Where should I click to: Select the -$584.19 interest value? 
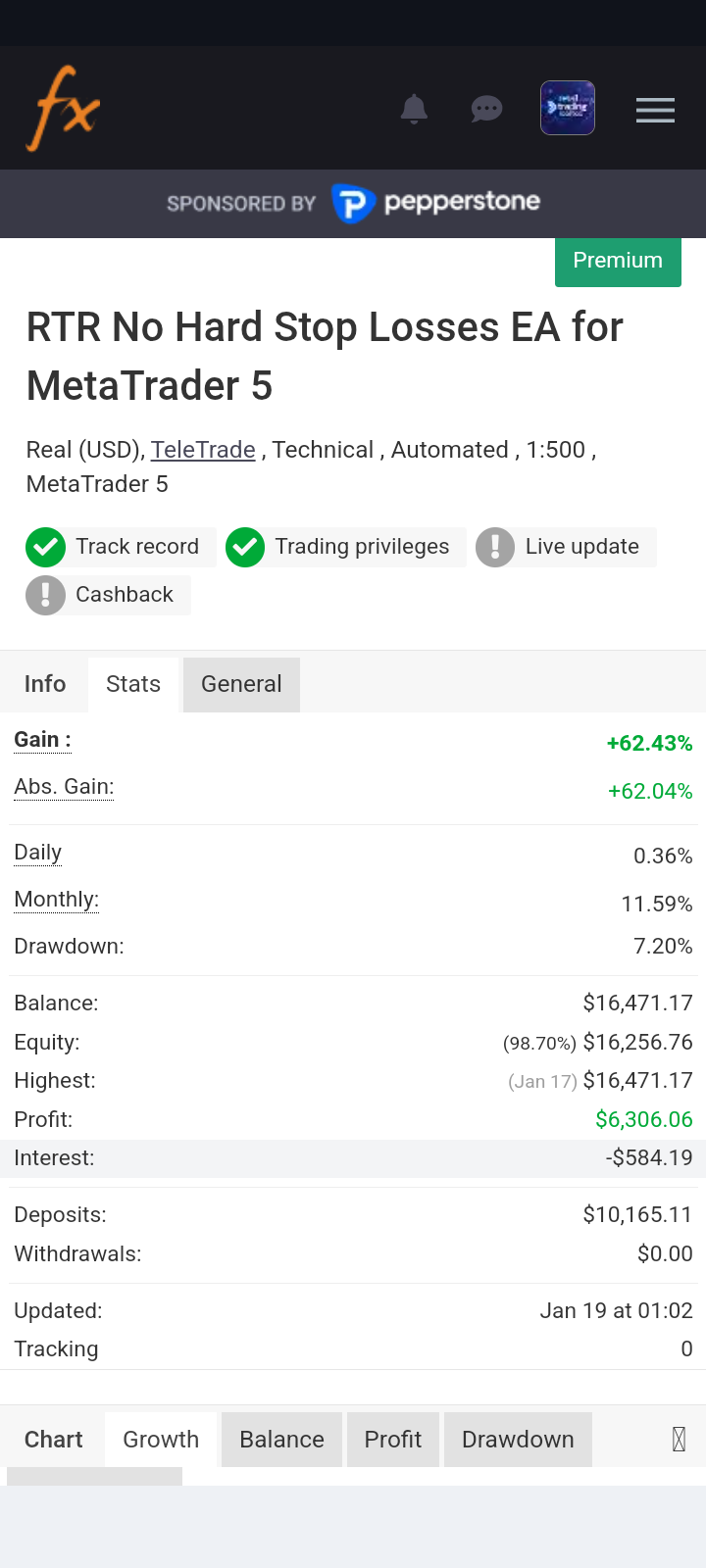pos(649,1157)
